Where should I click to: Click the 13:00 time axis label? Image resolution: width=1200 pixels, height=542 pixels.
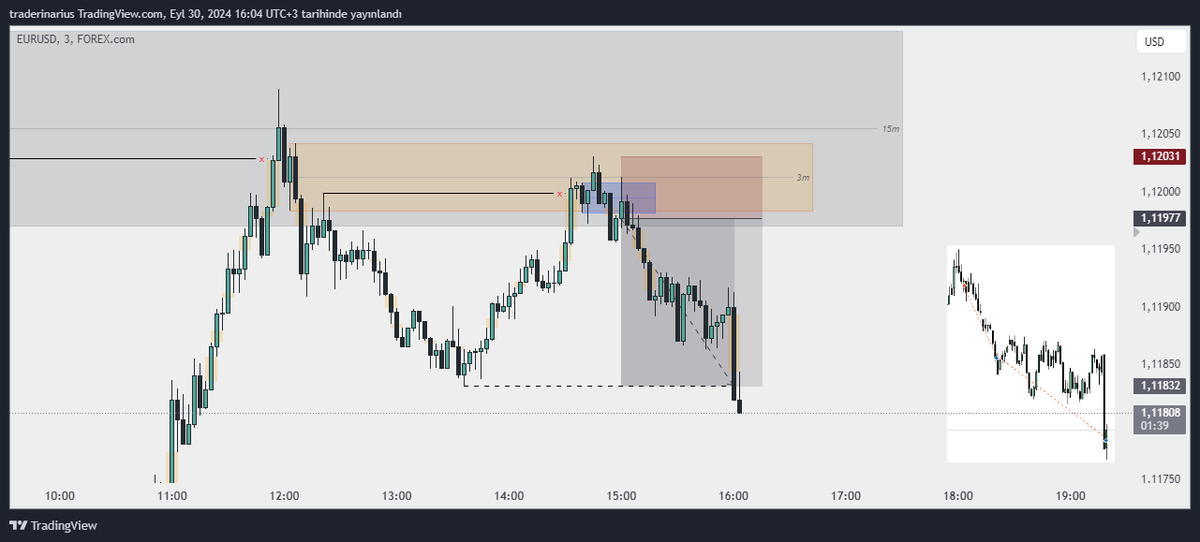397,495
